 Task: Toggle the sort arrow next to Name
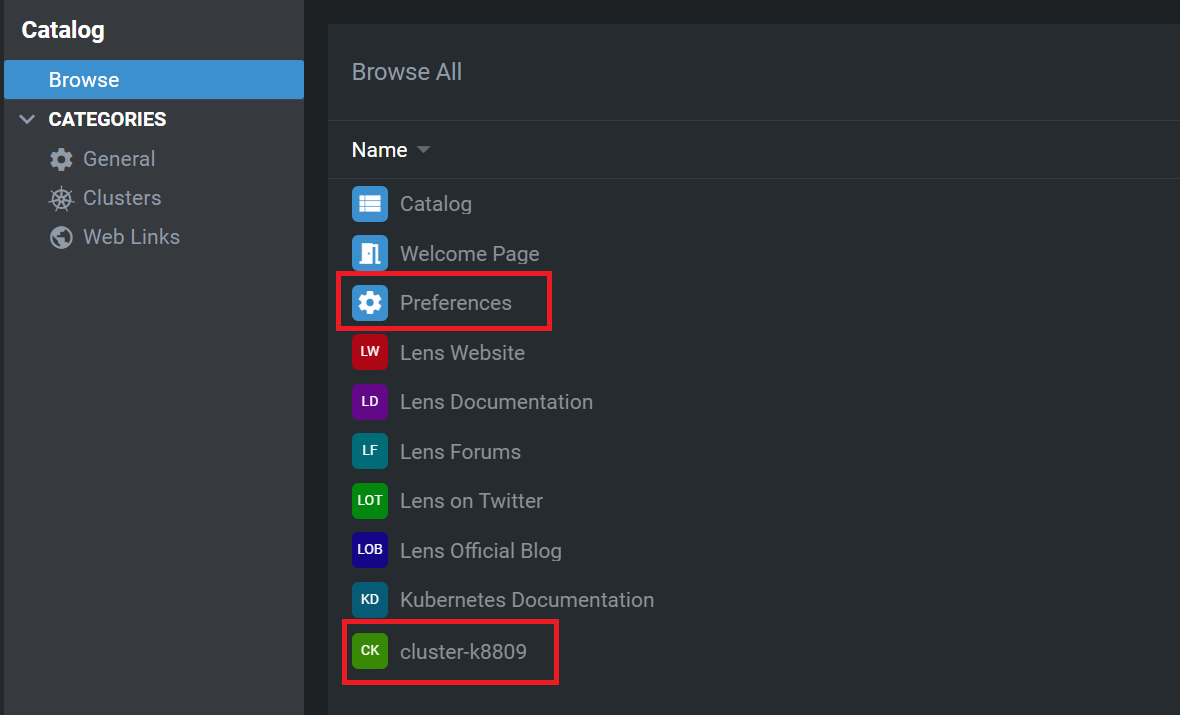point(424,150)
